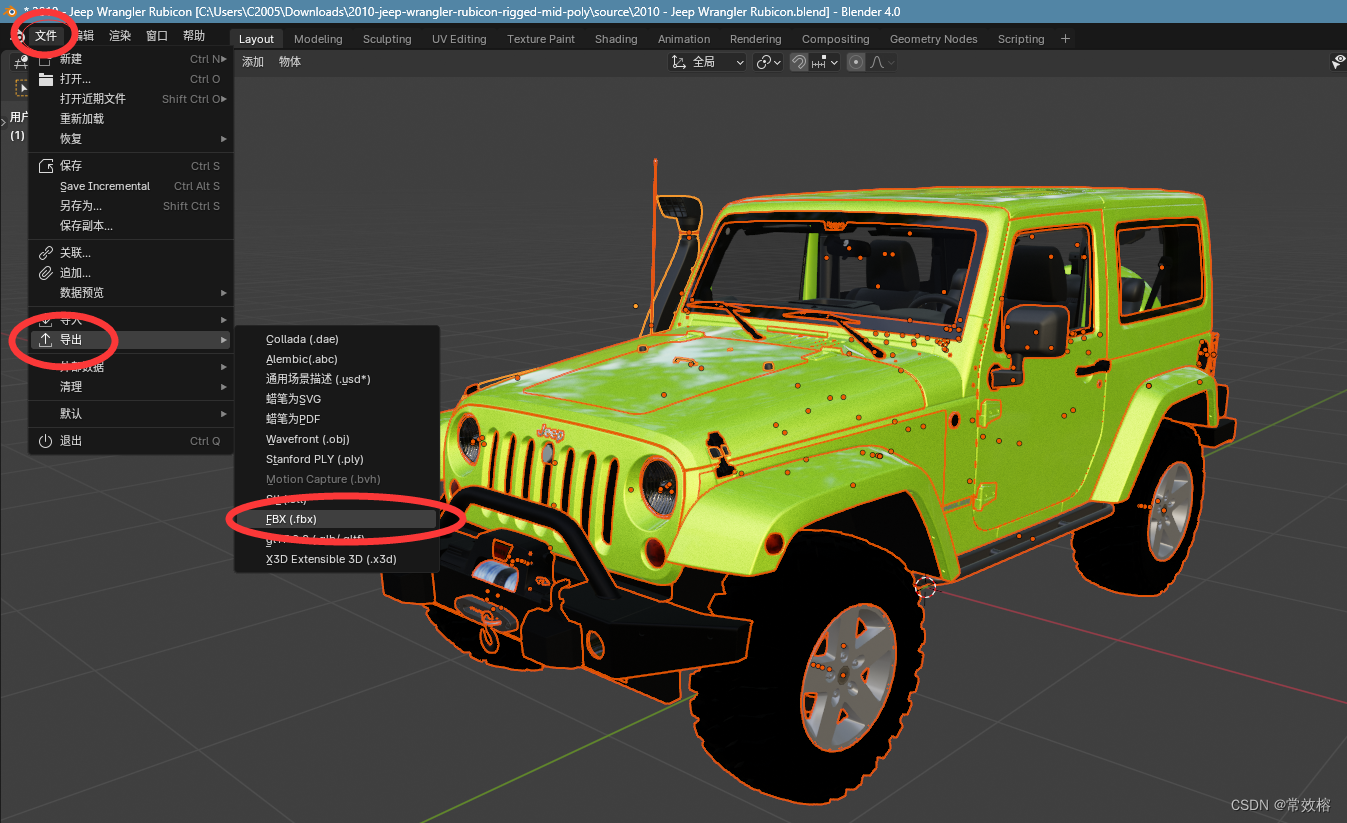Choose Wavefront (.obj) export option

coord(336,439)
